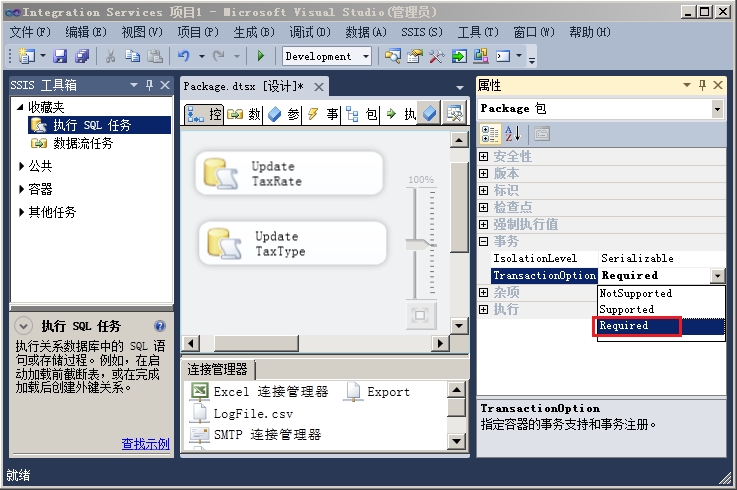Expand the 容器 toolbox group

21,189
